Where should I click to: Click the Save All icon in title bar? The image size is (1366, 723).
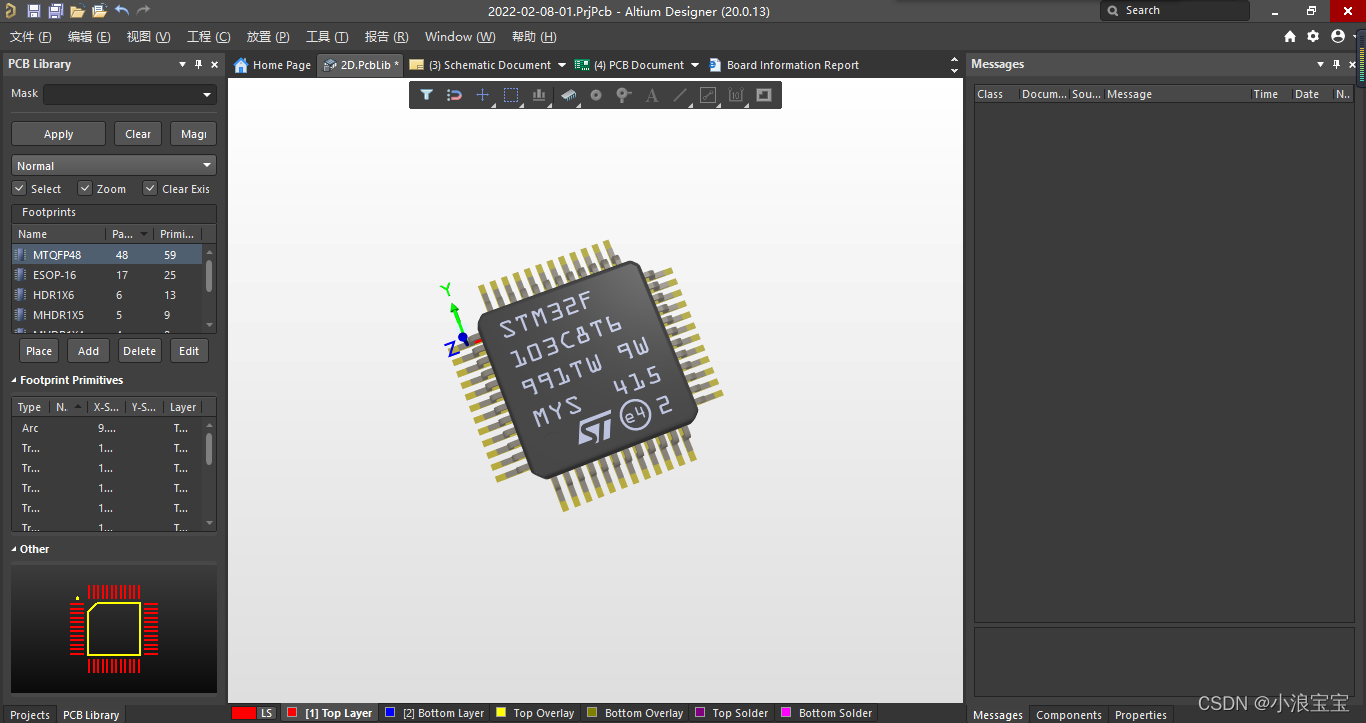[56, 11]
